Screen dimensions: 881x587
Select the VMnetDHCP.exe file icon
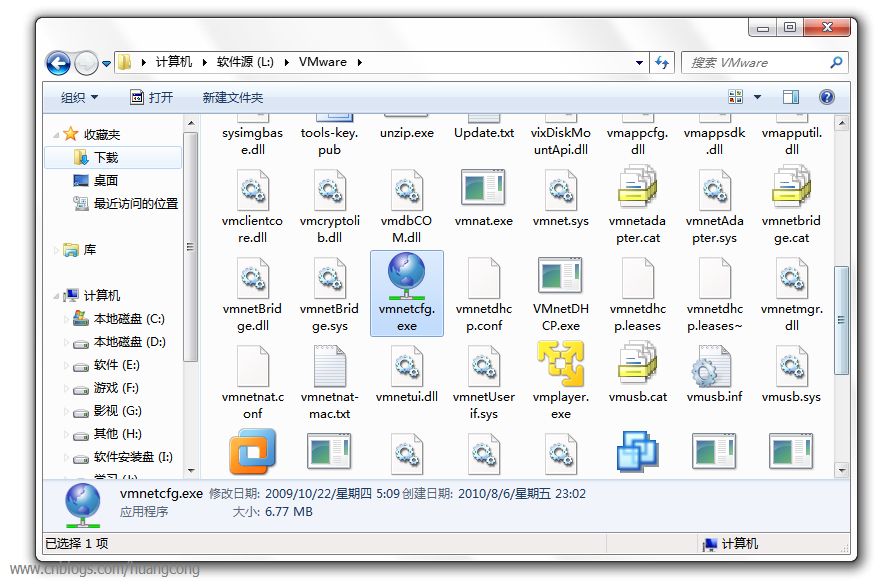(x=560, y=275)
